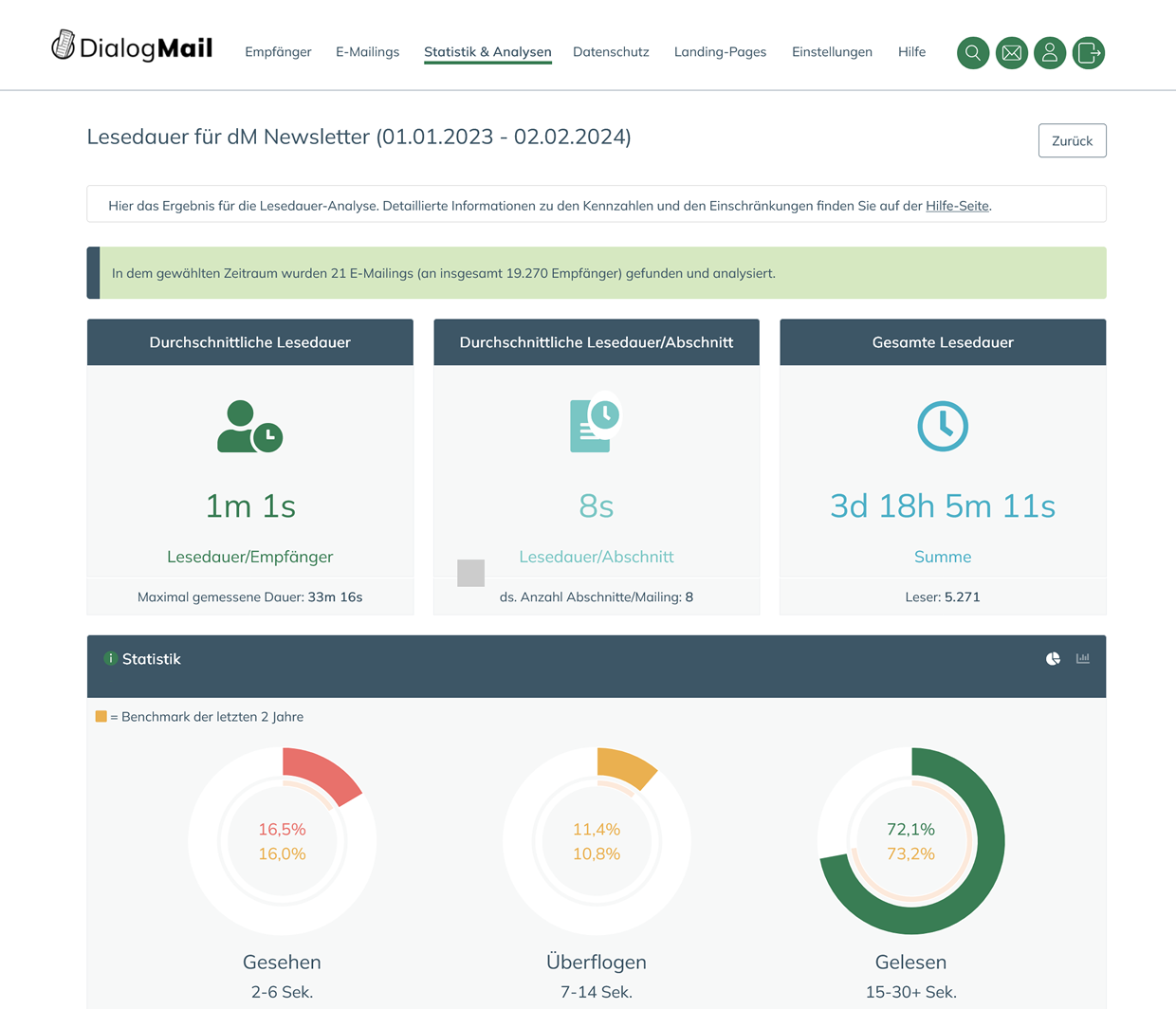The width and height of the screenshot is (1176, 1009).
Task: Click the Gelesen chart title
Action: pos(910,962)
